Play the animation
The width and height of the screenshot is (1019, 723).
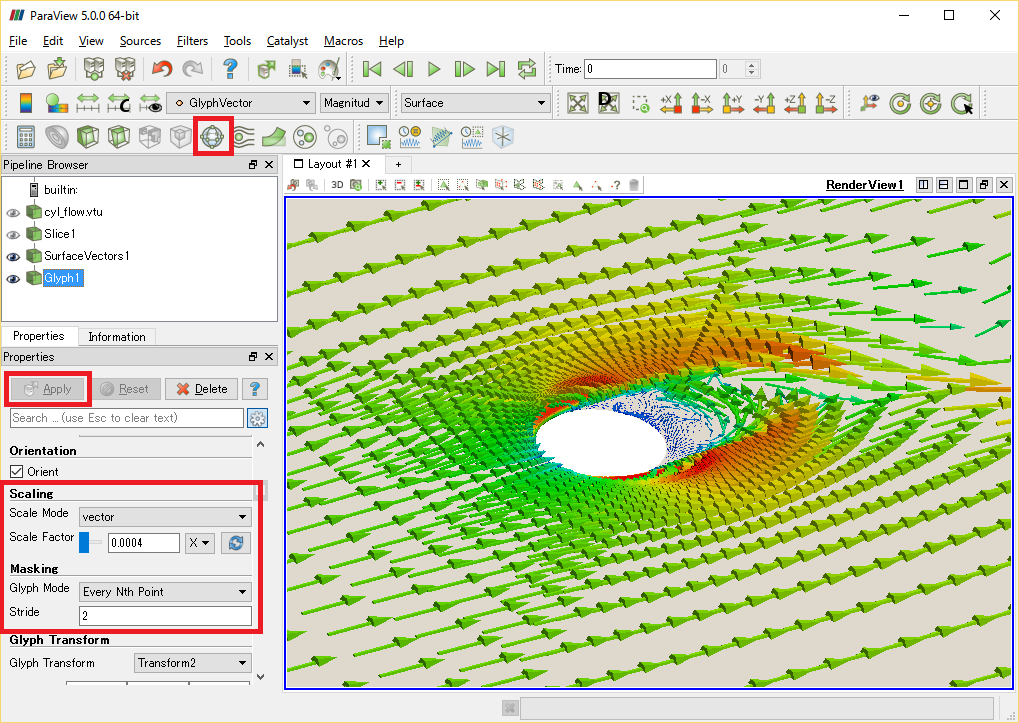(433, 68)
